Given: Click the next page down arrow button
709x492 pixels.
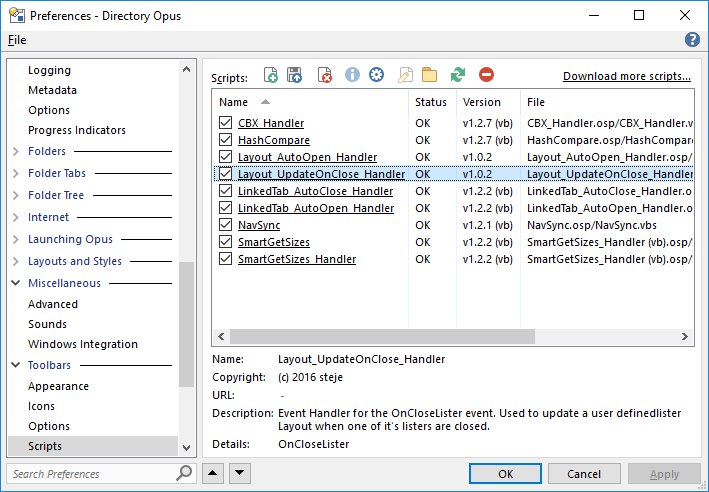Looking at the screenshot, I should [240, 473].
